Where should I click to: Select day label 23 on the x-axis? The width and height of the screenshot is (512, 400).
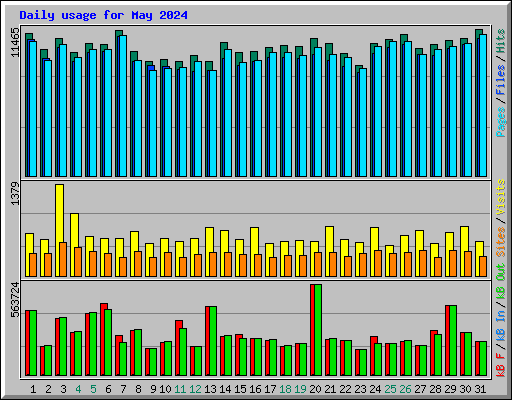tap(360, 389)
